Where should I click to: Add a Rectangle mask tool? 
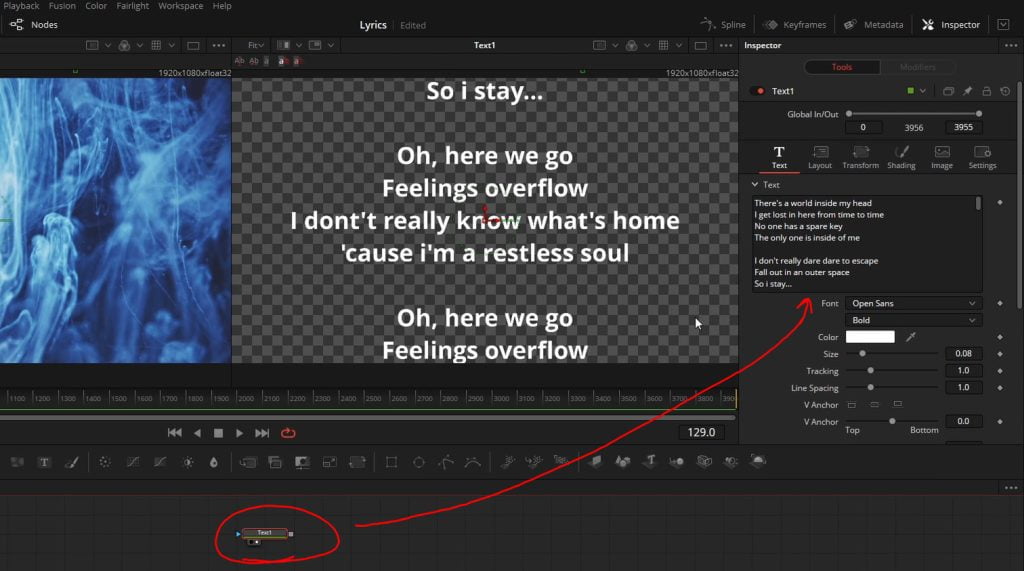click(x=391, y=462)
